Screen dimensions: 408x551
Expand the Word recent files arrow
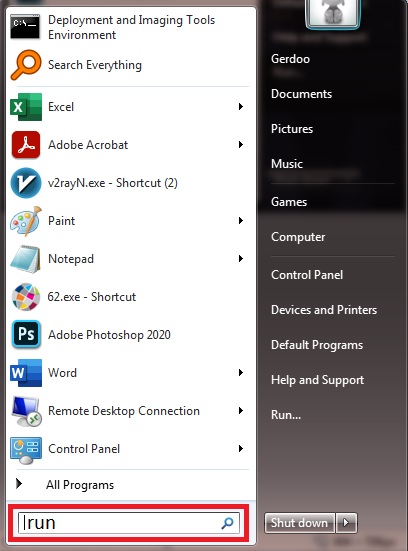(241, 372)
